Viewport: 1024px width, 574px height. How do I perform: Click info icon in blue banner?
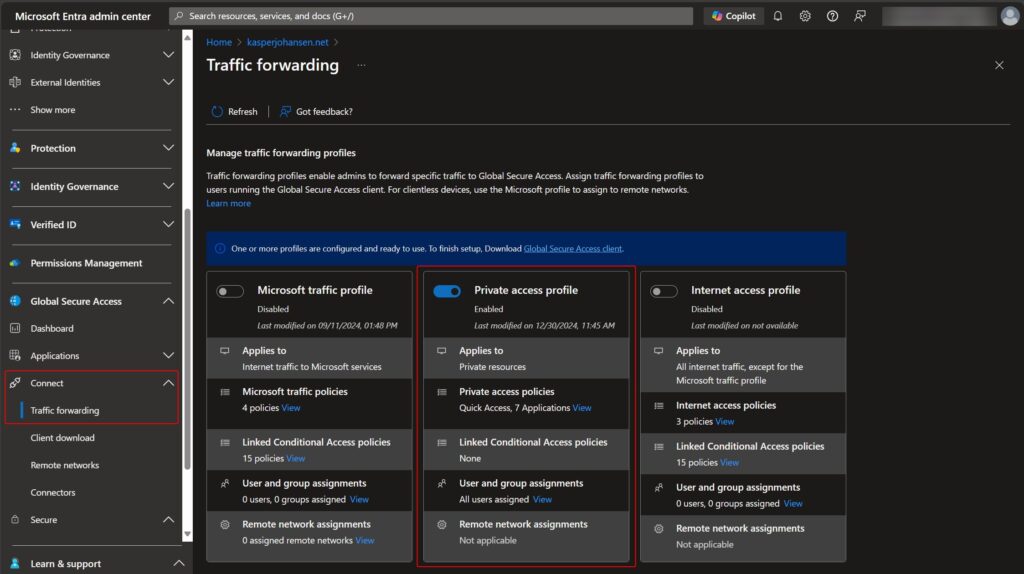(x=220, y=248)
